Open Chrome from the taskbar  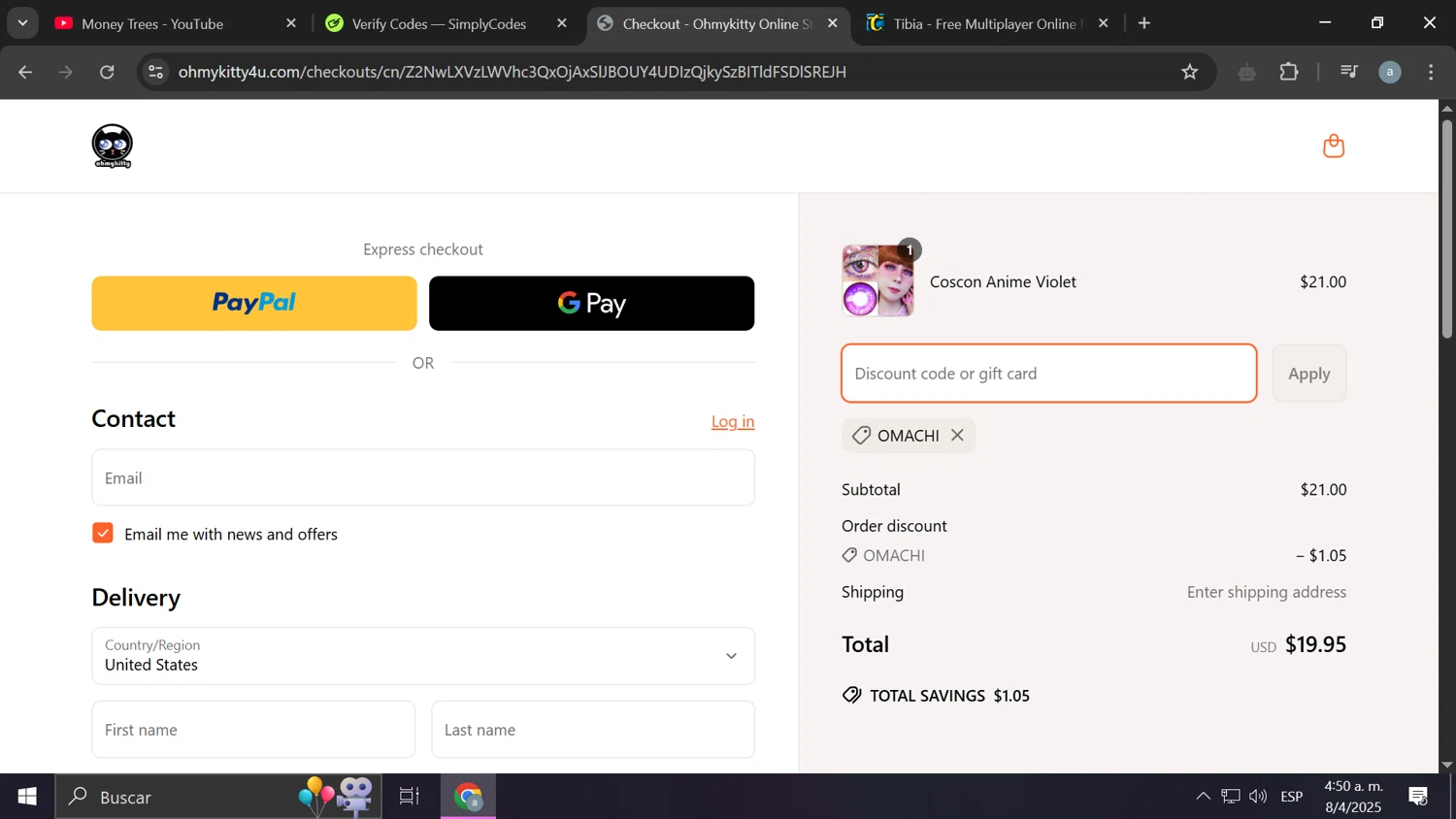coord(469,797)
